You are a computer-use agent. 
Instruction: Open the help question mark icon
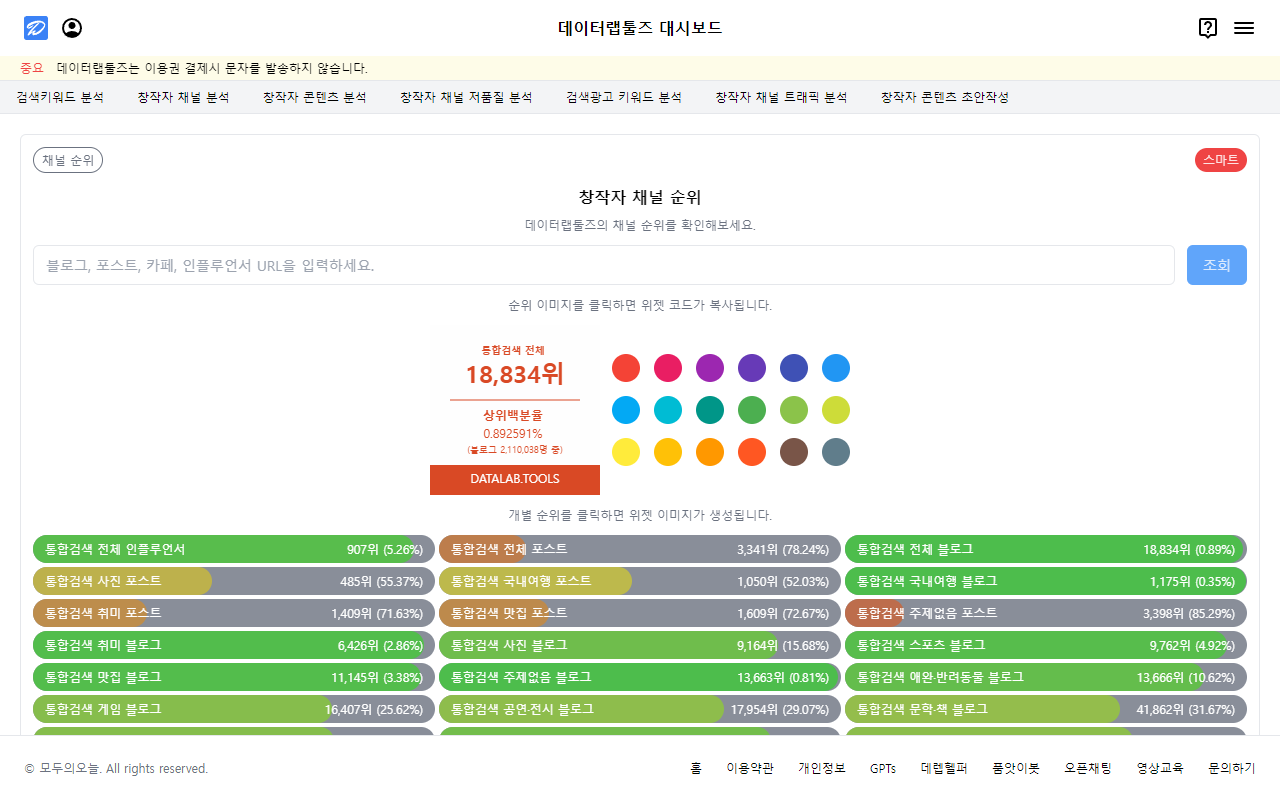(1207, 28)
